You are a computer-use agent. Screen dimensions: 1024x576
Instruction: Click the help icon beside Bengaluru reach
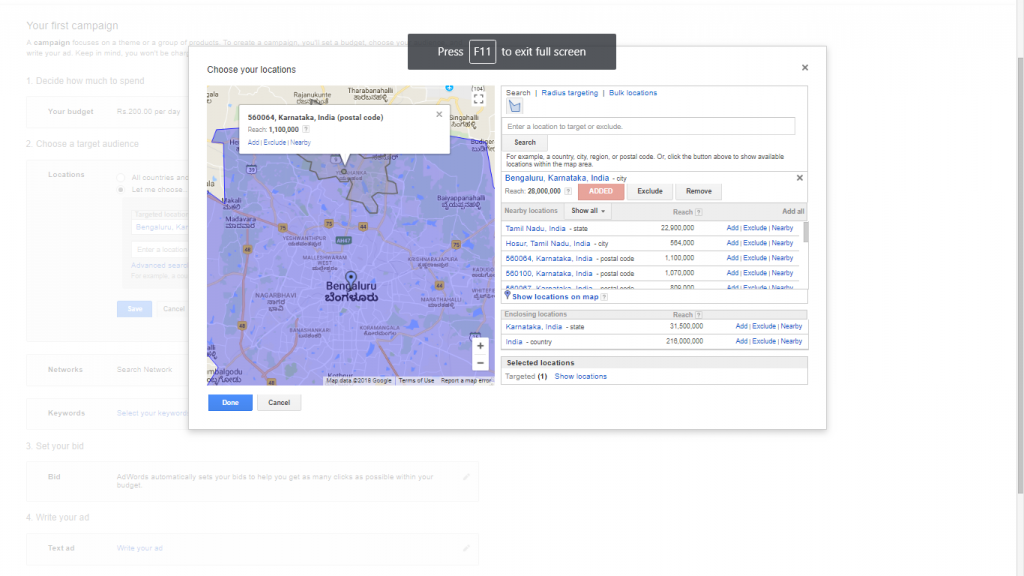[568, 191]
